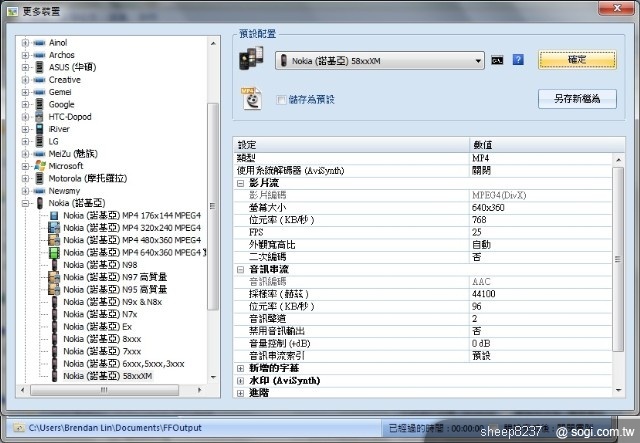Collapse the 音訊串流 settings group
Image resolution: width=640 pixels, height=443 pixels.
click(x=240, y=269)
